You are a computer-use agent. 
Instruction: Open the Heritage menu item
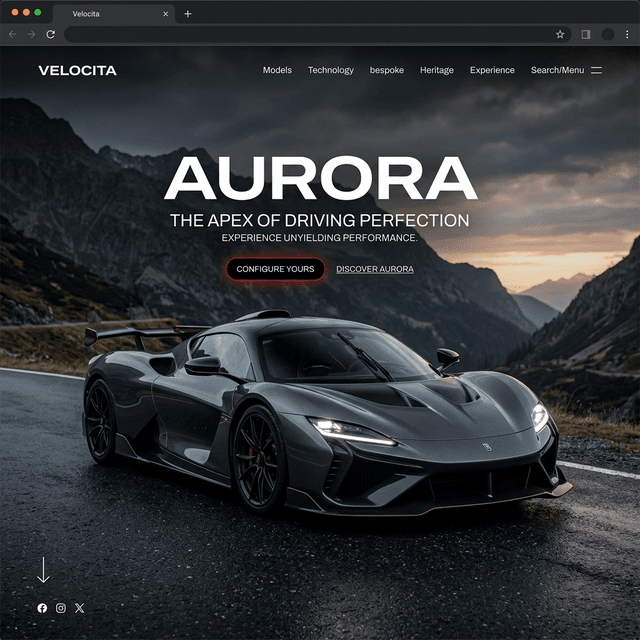pos(437,70)
